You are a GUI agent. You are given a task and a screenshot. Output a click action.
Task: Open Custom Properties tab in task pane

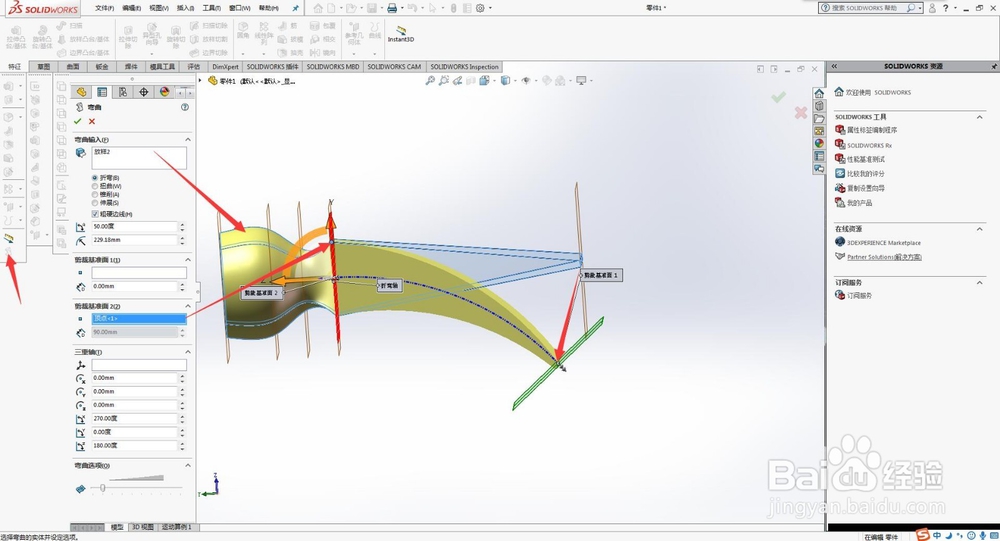click(x=819, y=156)
